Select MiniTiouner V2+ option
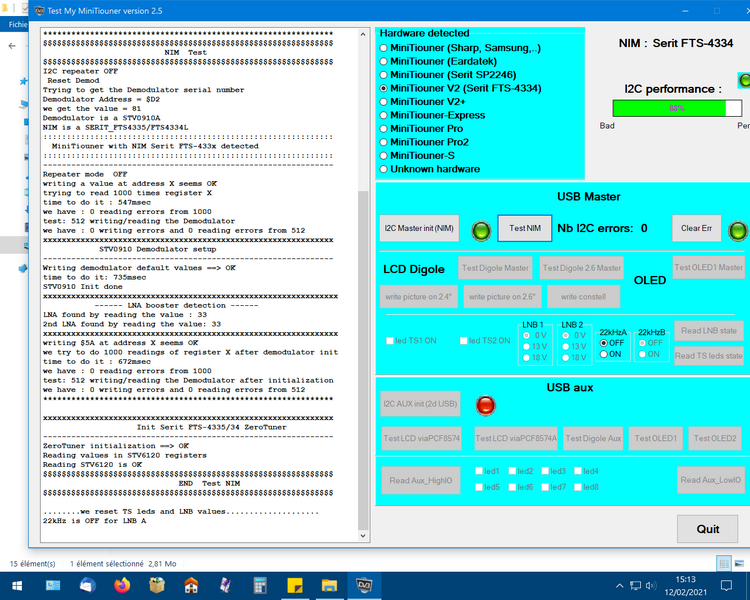The height and width of the screenshot is (600, 750). (383, 101)
